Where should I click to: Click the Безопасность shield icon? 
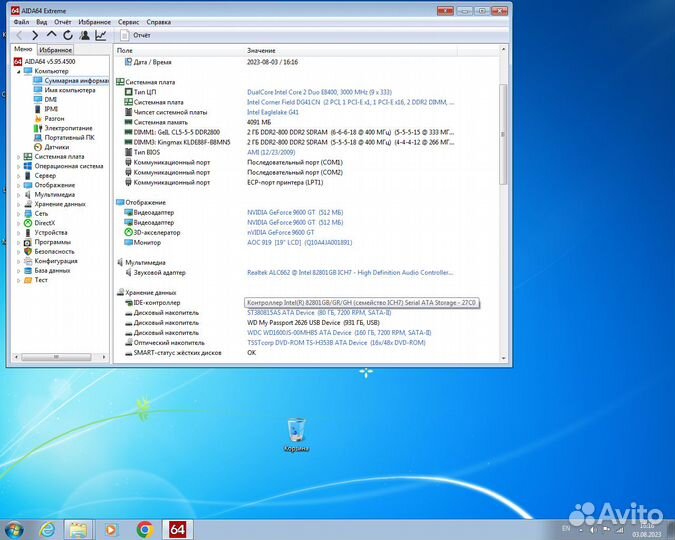coord(28,251)
